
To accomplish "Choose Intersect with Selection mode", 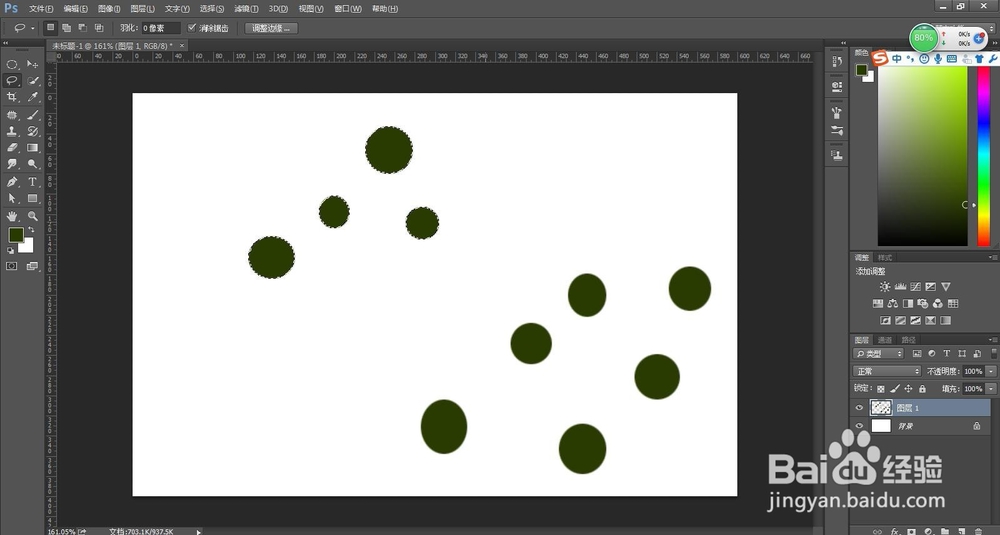I will pos(99,28).
